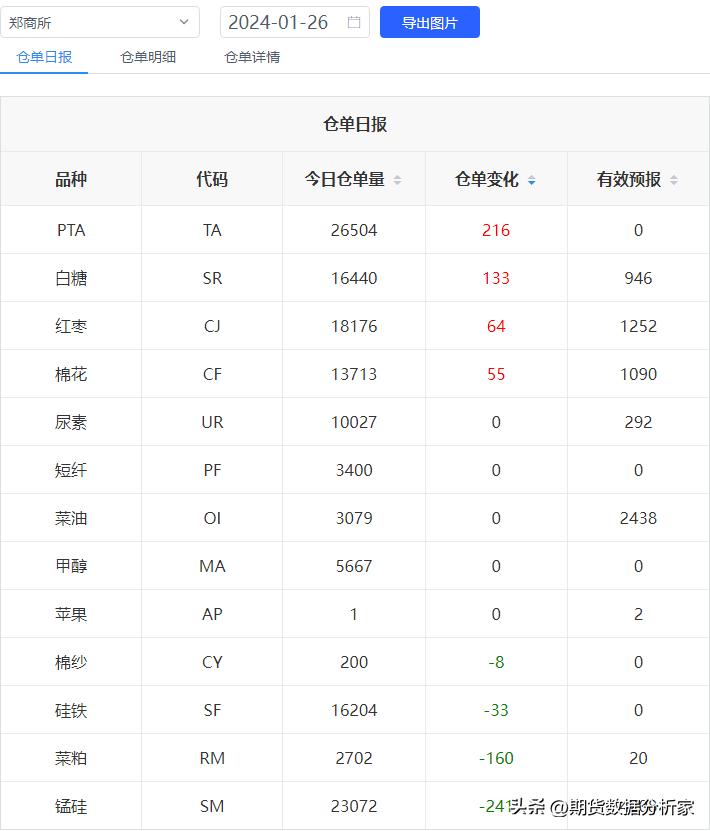Select the 硅铁 row name cell
This screenshot has width=710, height=831.
[x=71, y=710]
